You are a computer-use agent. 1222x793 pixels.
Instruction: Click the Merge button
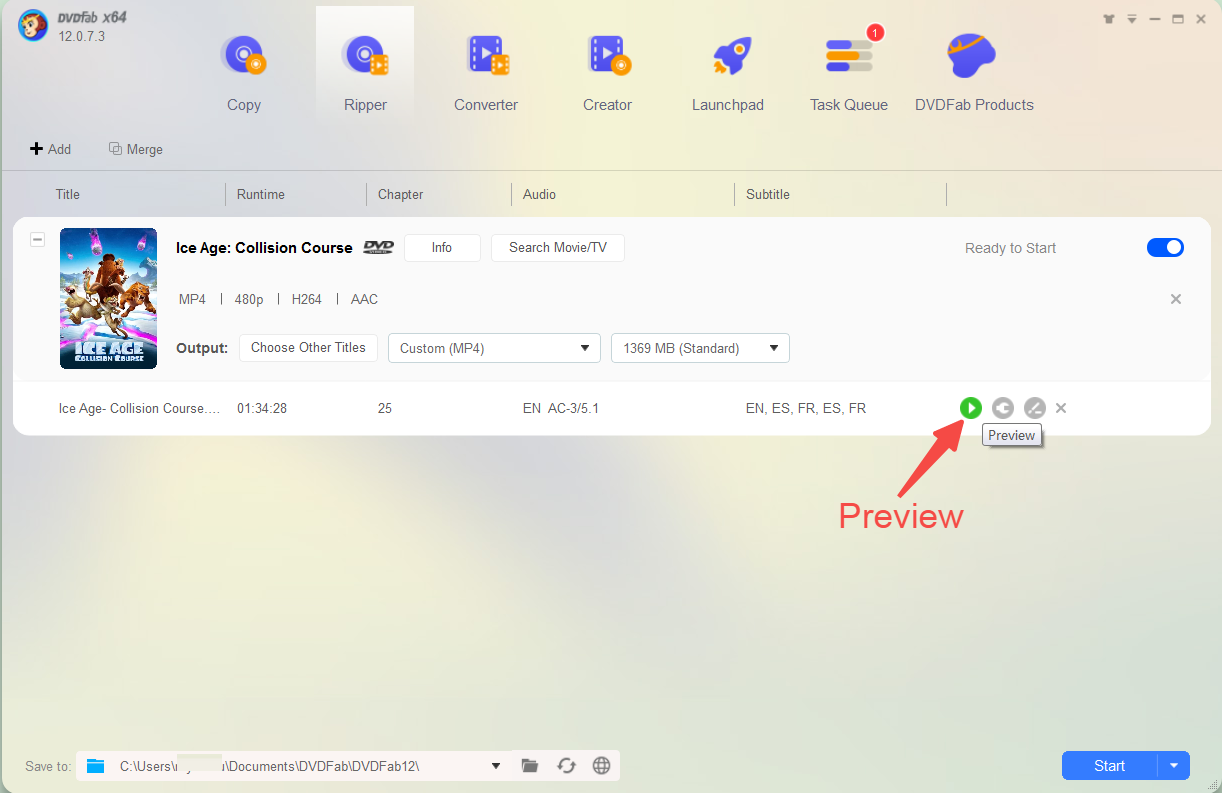pos(136,149)
